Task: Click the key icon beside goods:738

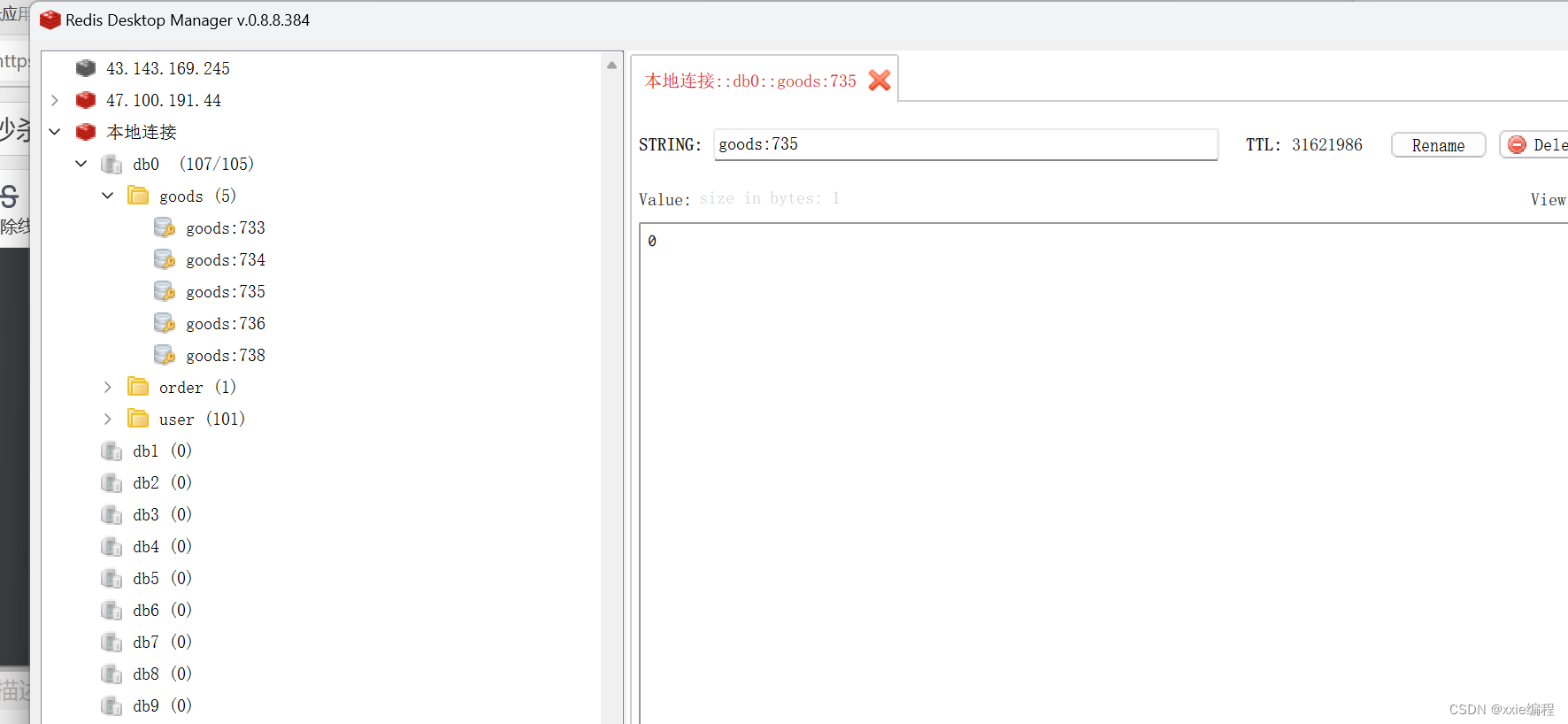Action: click(165, 355)
